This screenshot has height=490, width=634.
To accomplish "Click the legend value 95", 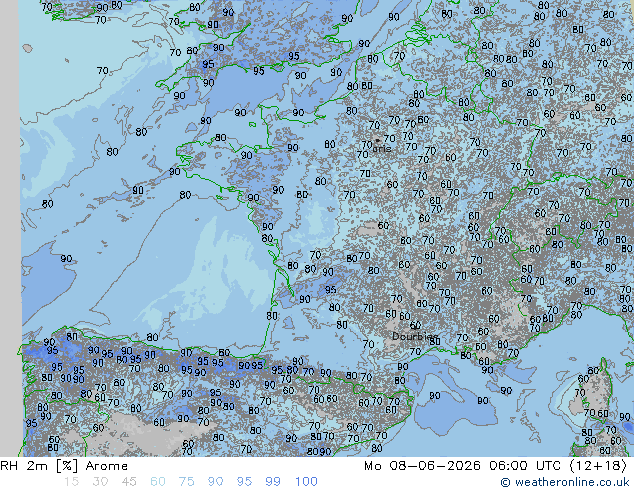I will click(x=244, y=482).
